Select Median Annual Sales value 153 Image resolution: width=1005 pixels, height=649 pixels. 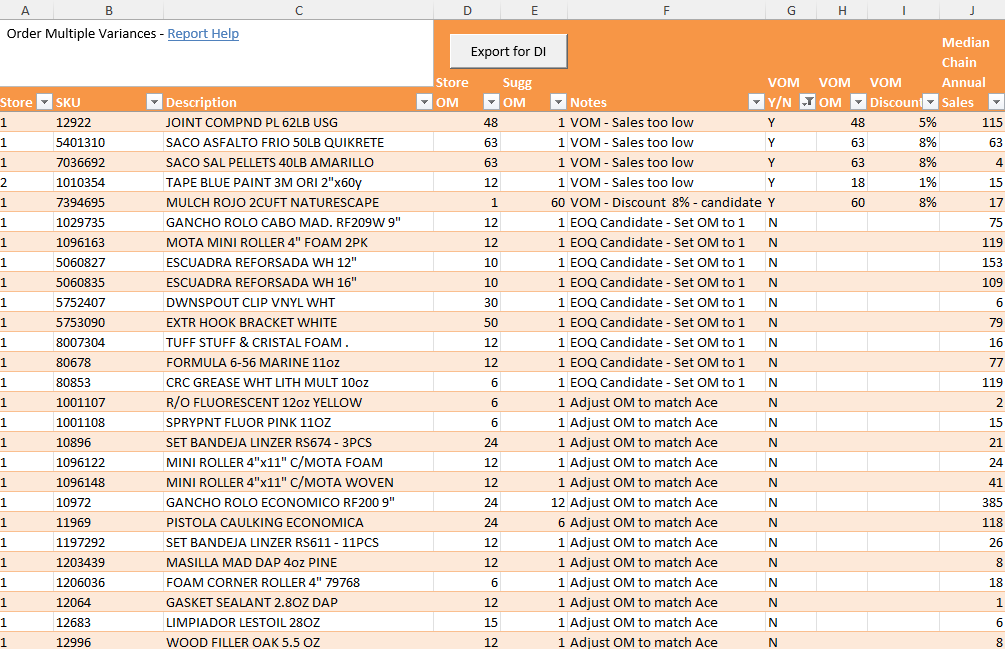coord(972,263)
